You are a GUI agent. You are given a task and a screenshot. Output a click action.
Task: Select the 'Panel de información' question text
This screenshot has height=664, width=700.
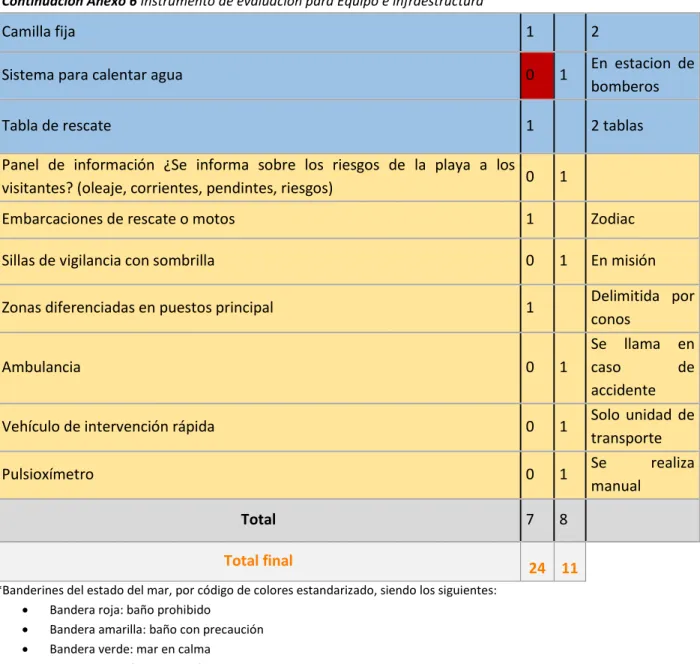coord(258,176)
